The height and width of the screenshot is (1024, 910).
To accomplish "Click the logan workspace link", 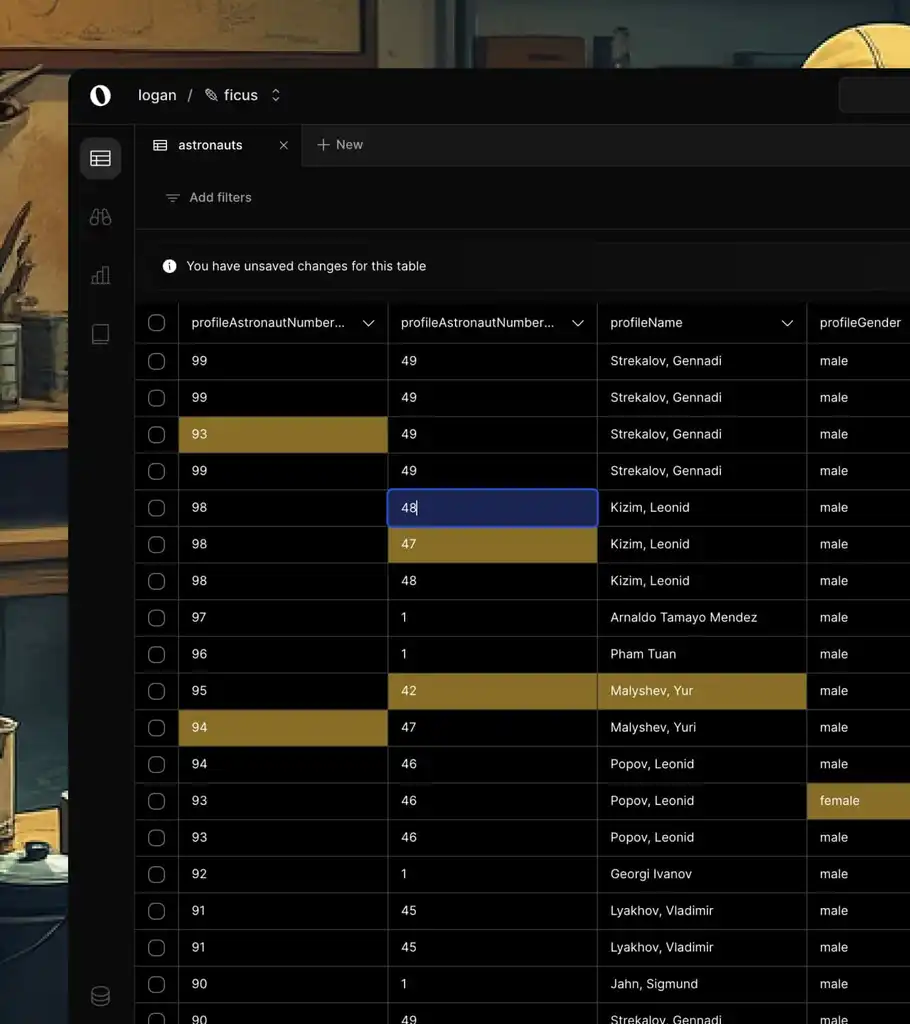I will [157, 96].
